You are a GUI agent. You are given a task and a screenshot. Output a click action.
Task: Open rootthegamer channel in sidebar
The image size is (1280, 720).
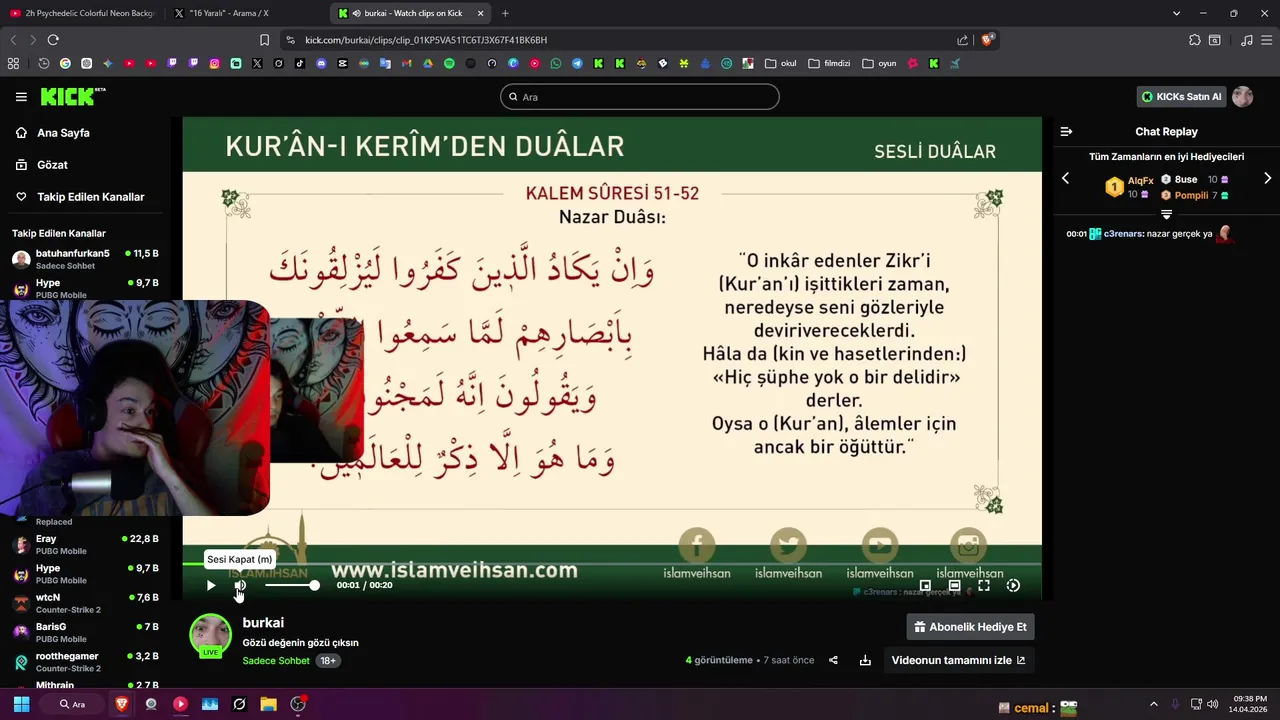[85, 662]
